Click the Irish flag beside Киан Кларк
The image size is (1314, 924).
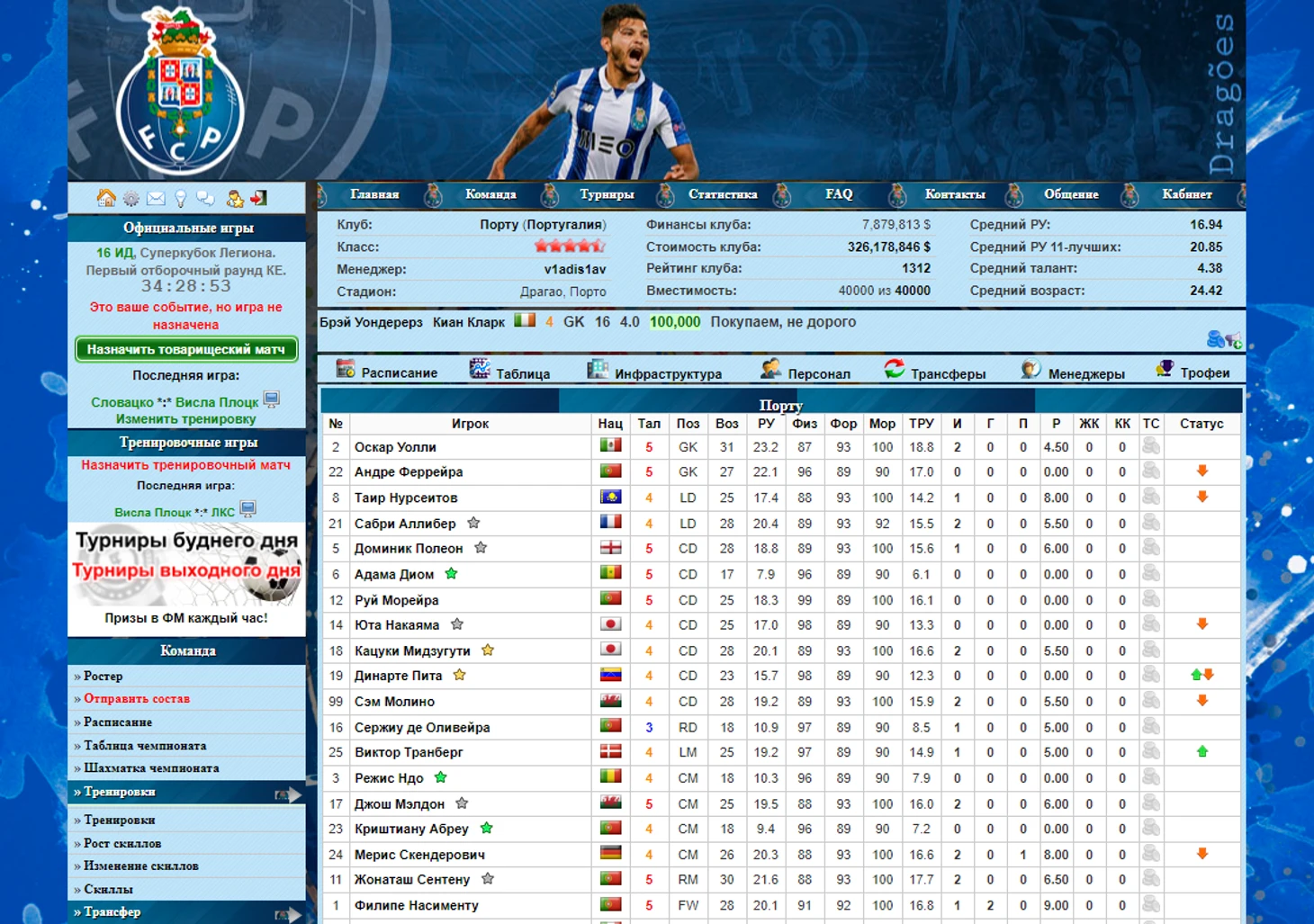pos(525,320)
